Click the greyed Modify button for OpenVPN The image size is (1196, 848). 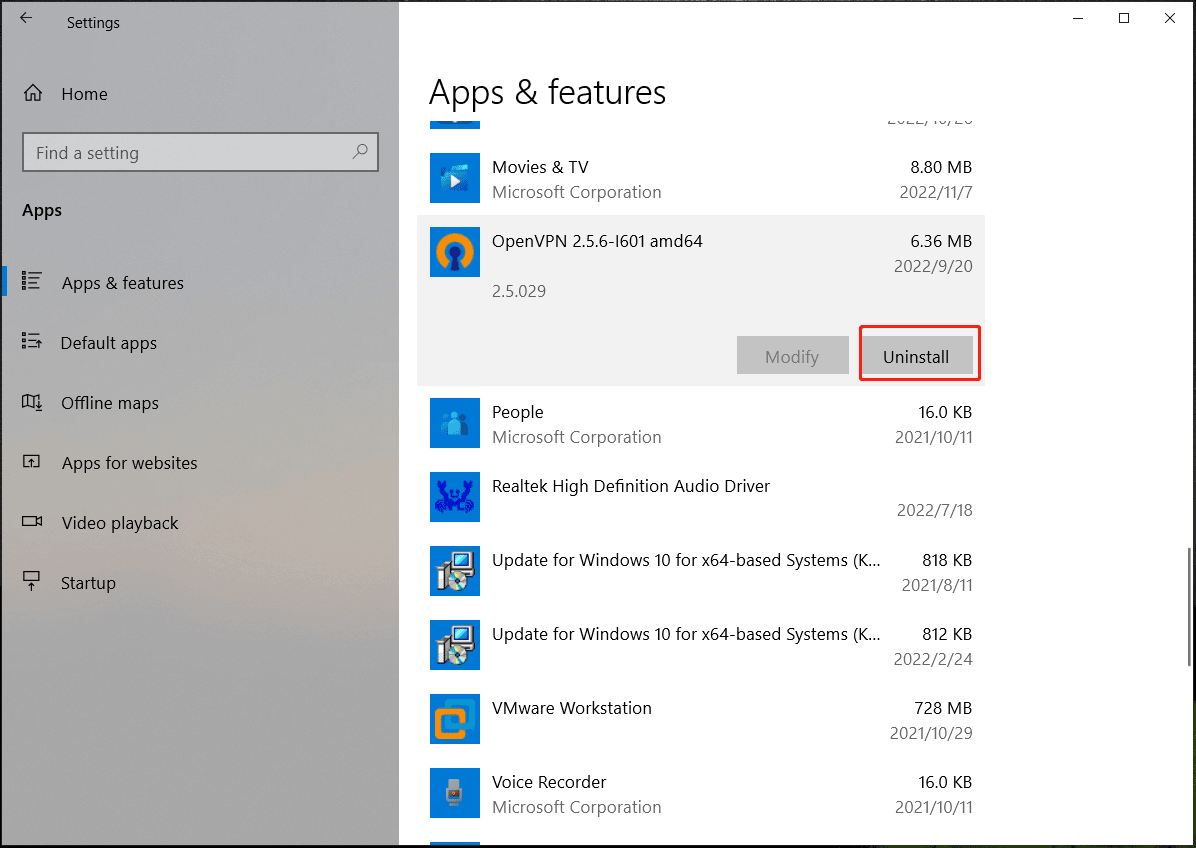793,355
